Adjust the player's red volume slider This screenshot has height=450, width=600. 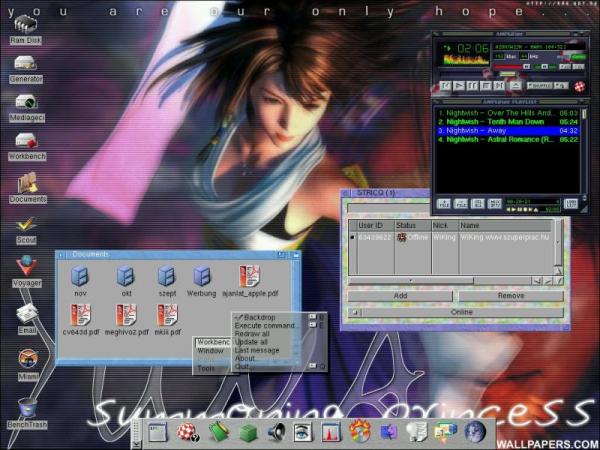pyautogui.click(x=513, y=67)
